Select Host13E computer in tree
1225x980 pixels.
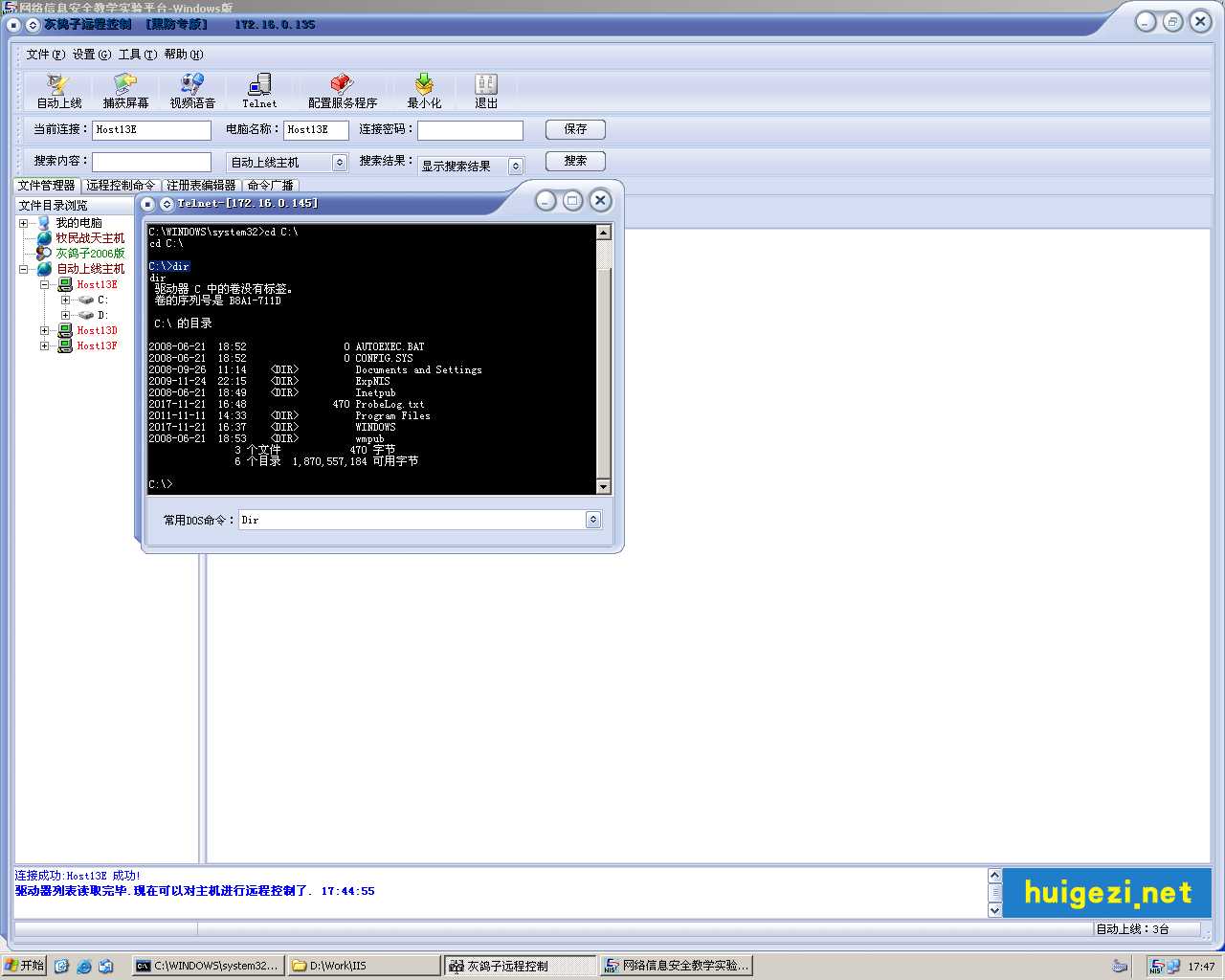97,284
